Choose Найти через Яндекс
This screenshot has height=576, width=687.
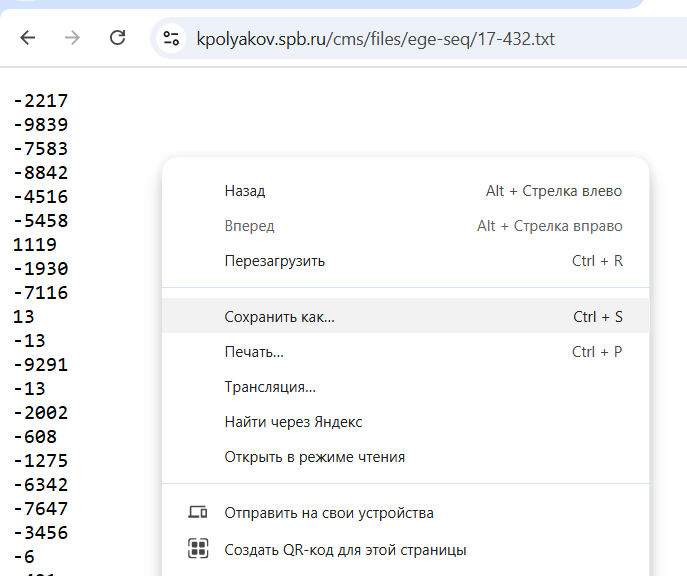tap(406, 422)
